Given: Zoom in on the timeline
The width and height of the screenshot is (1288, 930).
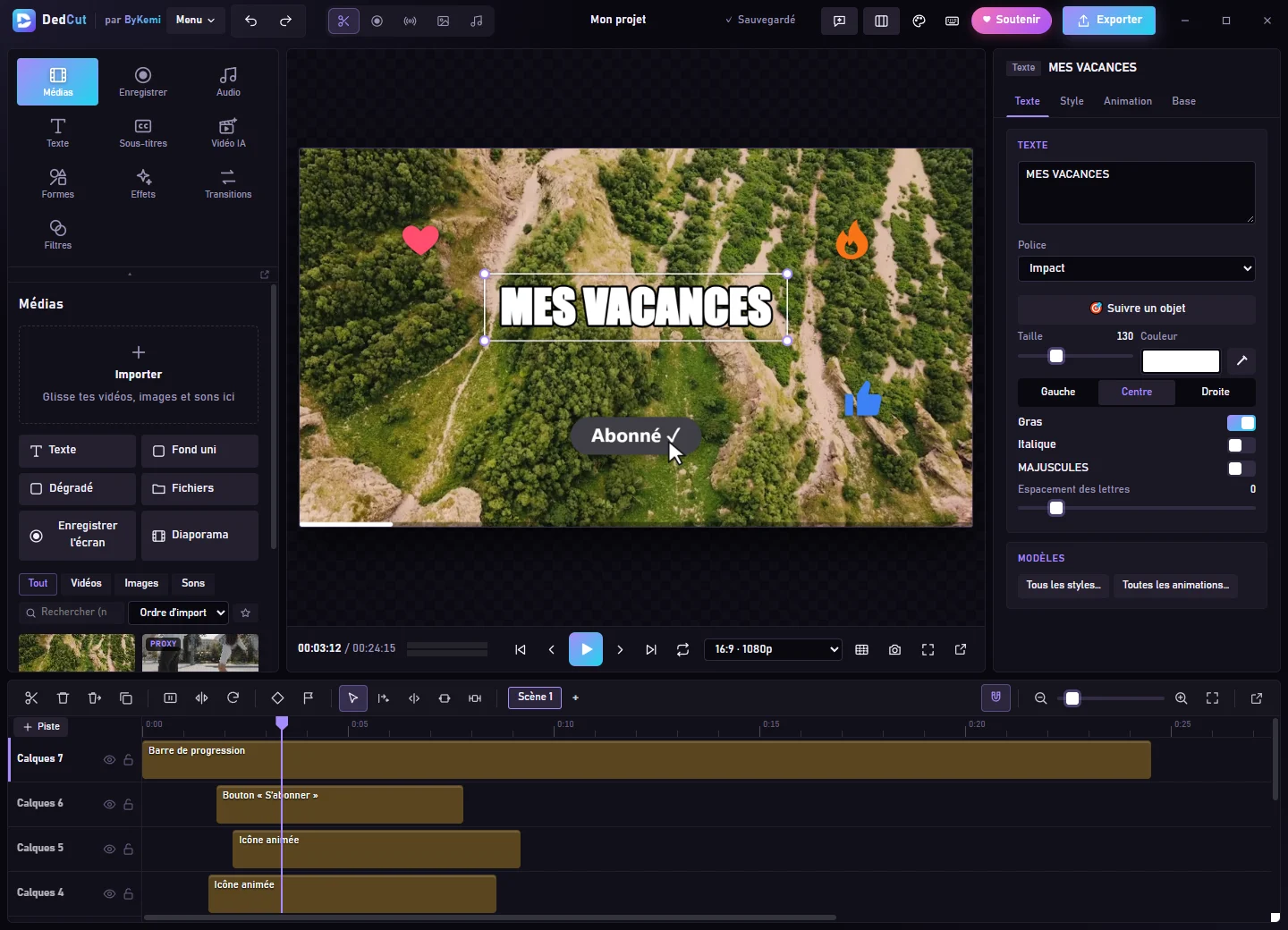Looking at the screenshot, I should point(1182,698).
